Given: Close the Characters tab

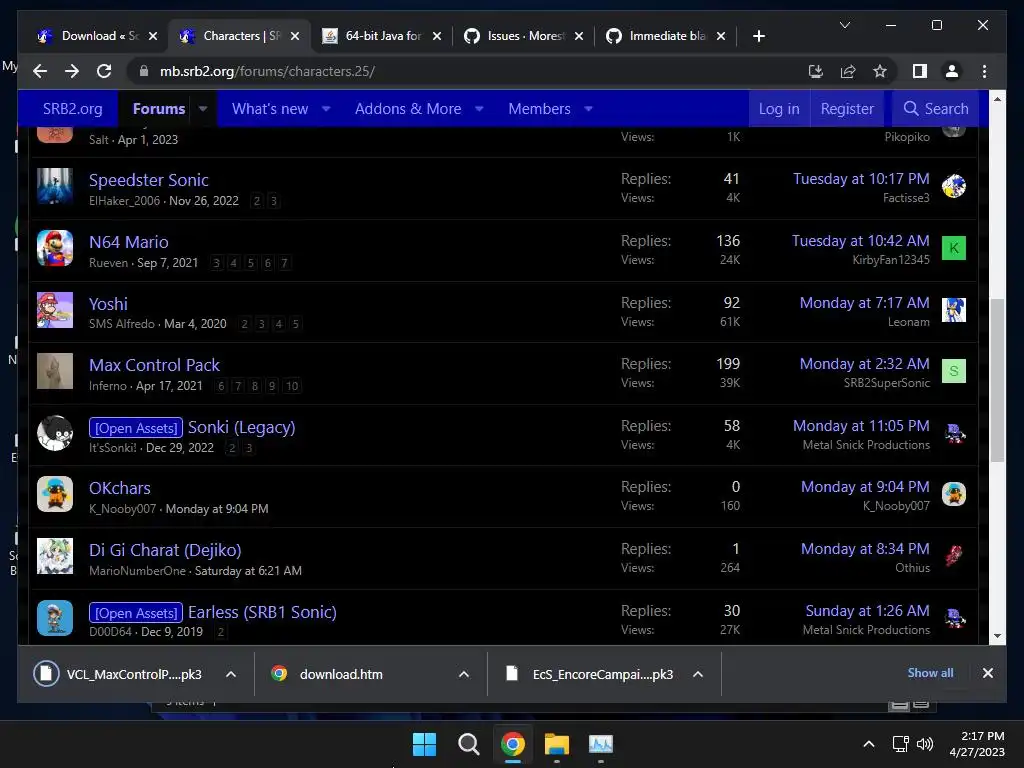Looking at the screenshot, I should 295,37.
